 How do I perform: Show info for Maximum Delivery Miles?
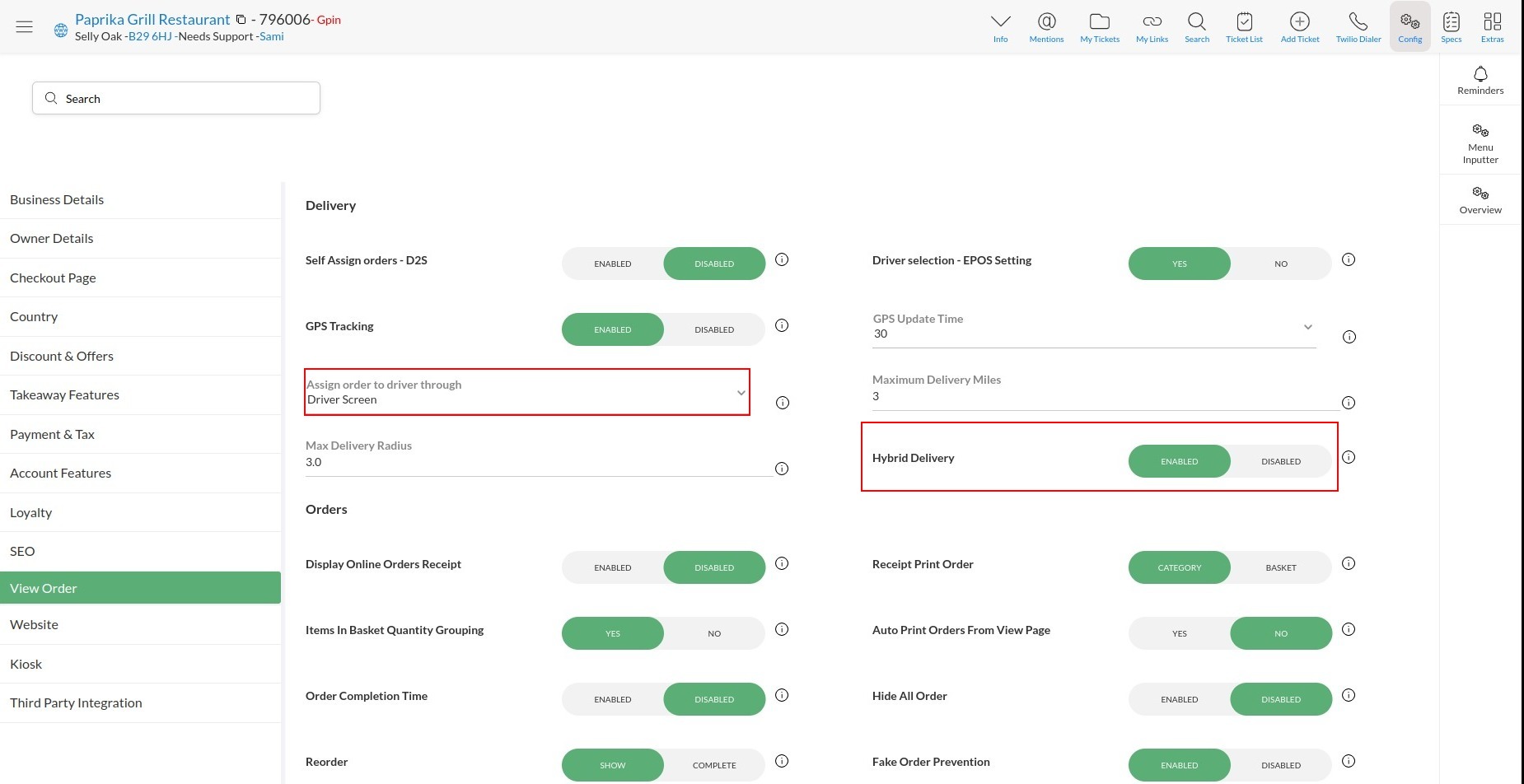pyautogui.click(x=1349, y=403)
